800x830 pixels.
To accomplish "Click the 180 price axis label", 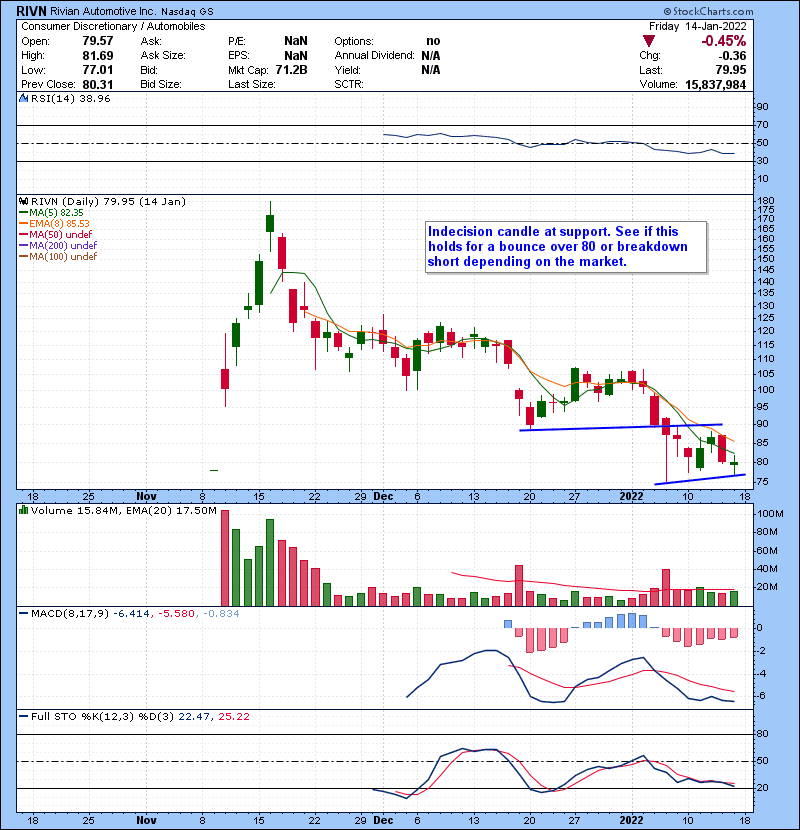I will click(766, 201).
